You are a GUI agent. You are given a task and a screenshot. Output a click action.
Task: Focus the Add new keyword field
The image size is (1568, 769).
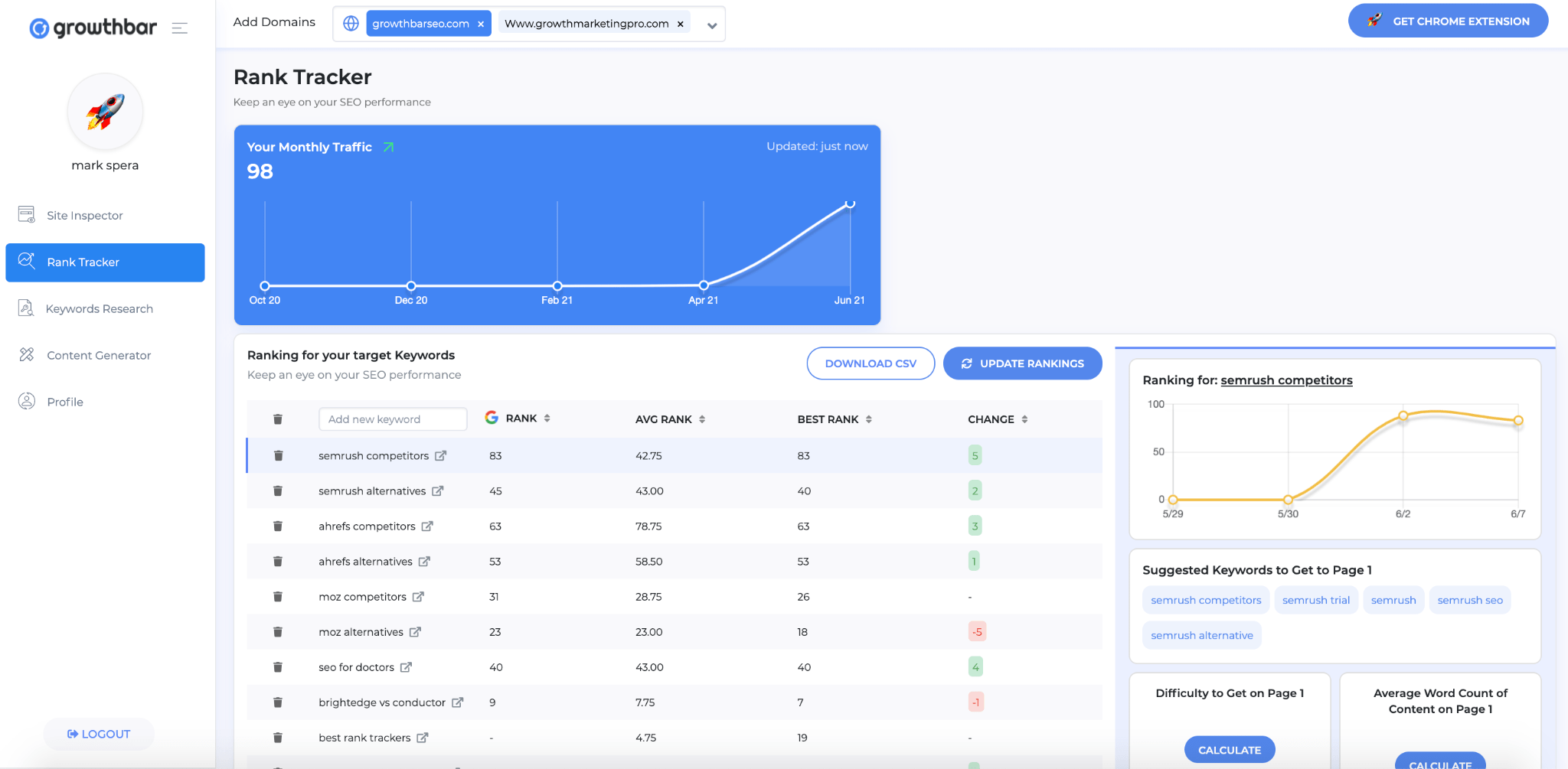click(x=392, y=419)
